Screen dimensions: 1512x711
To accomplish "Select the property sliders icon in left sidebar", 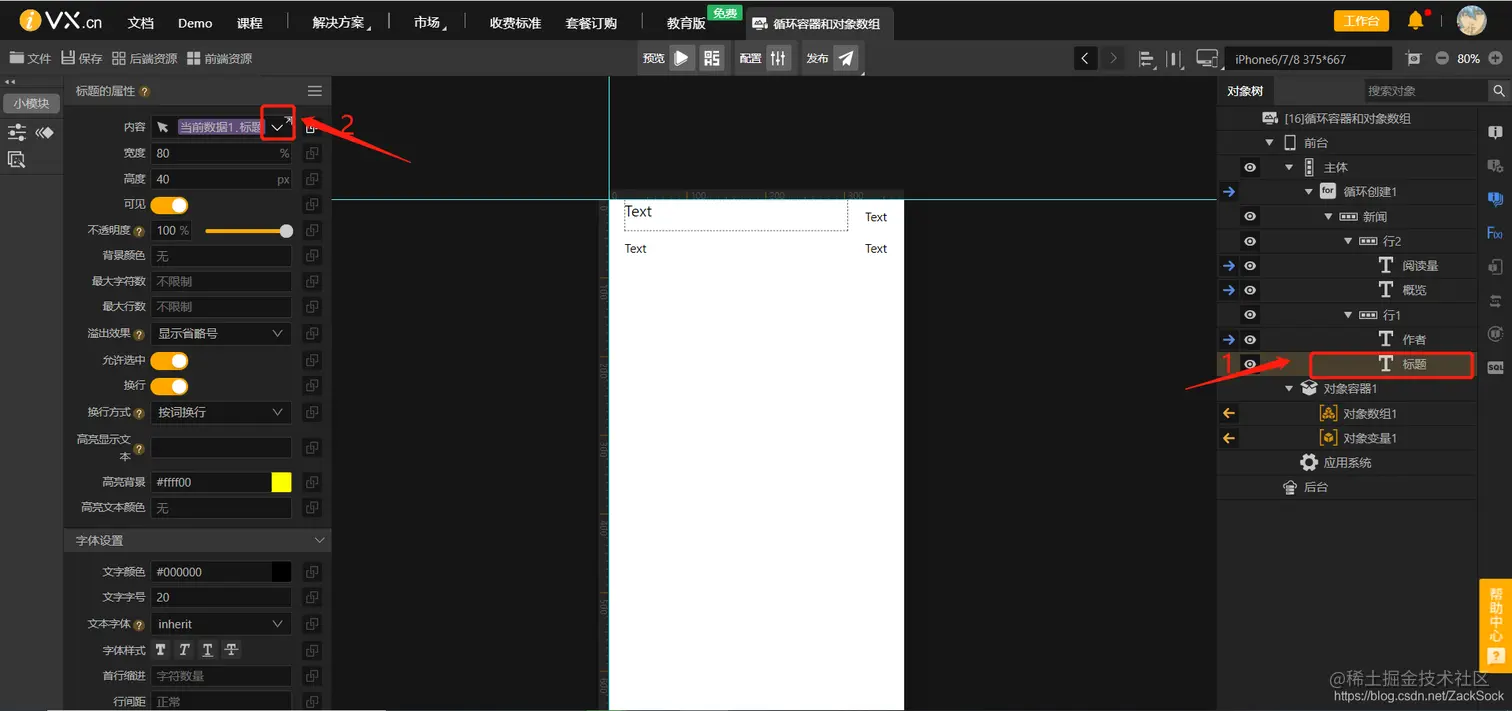I will 17,132.
